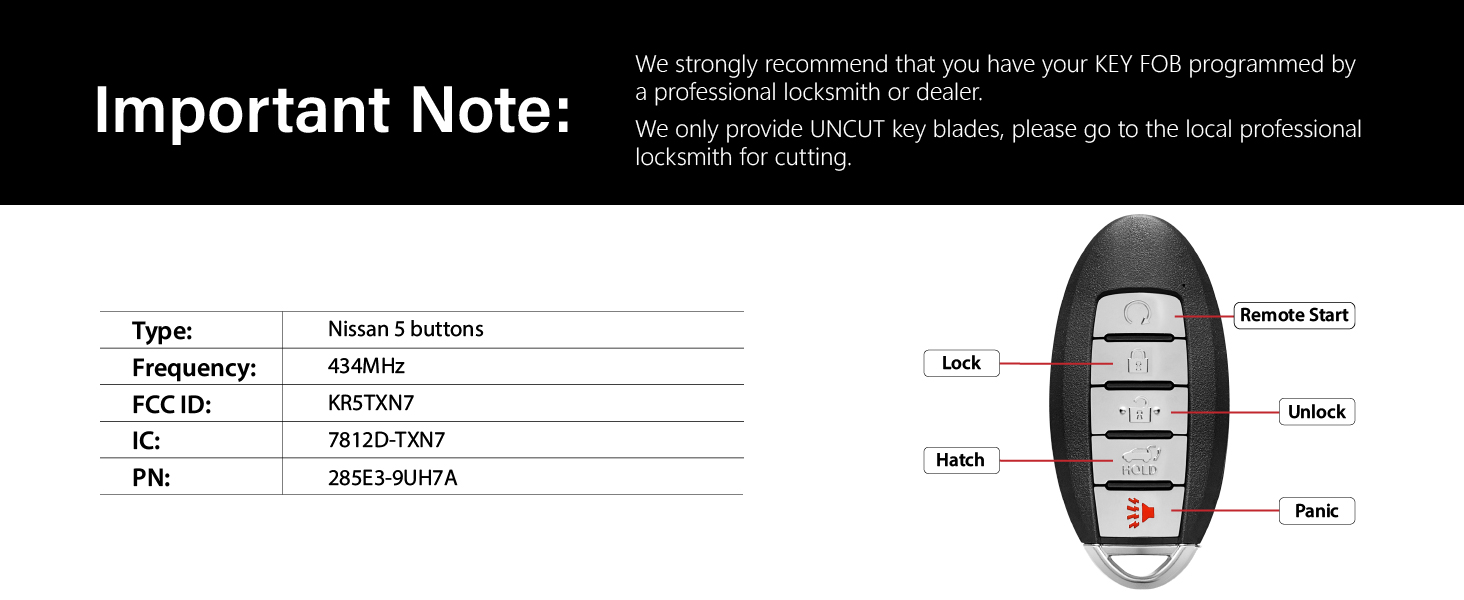The image size is (1464, 600).
Task: Click the Remote Start button on key fob
Action: (1137, 315)
